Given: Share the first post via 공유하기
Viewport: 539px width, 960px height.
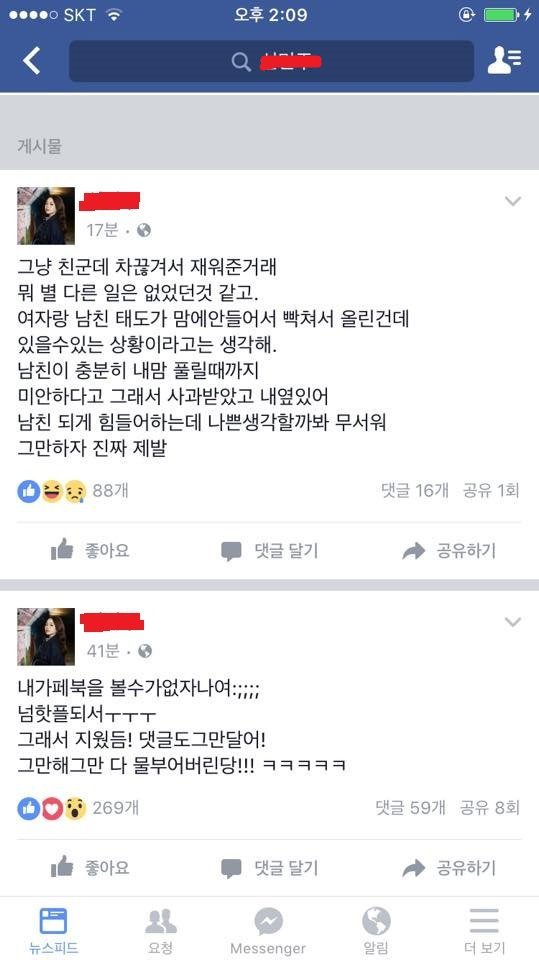Looking at the screenshot, I should click(449, 550).
